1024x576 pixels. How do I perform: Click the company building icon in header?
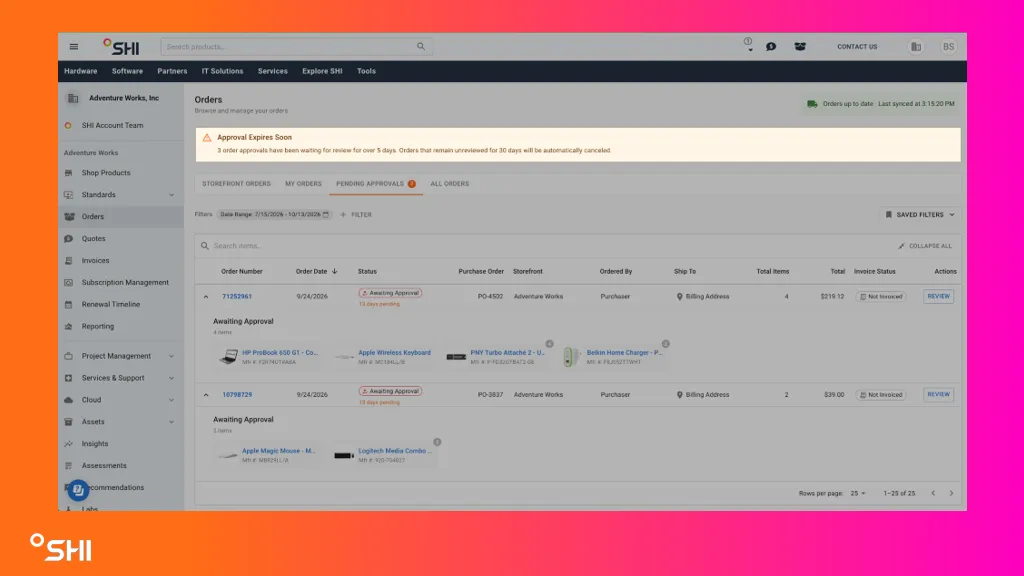point(916,46)
